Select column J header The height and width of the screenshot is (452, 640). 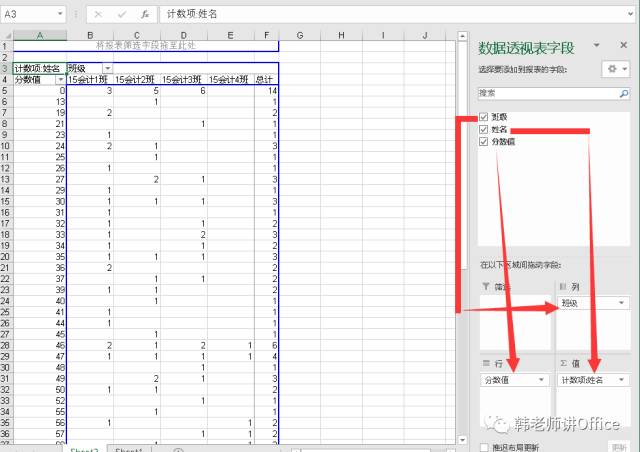425,36
